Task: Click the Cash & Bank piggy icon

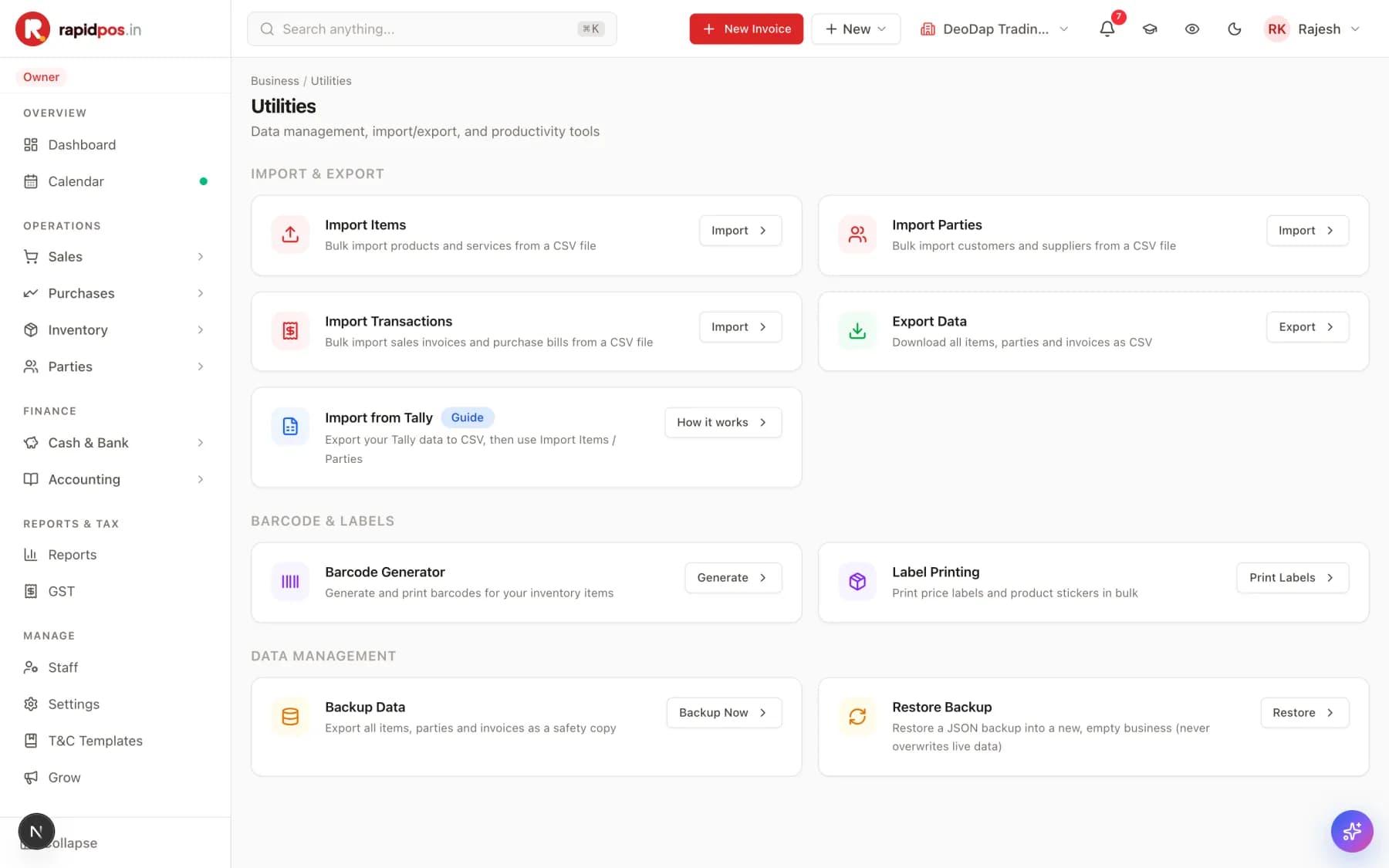Action: (x=31, y=443)
